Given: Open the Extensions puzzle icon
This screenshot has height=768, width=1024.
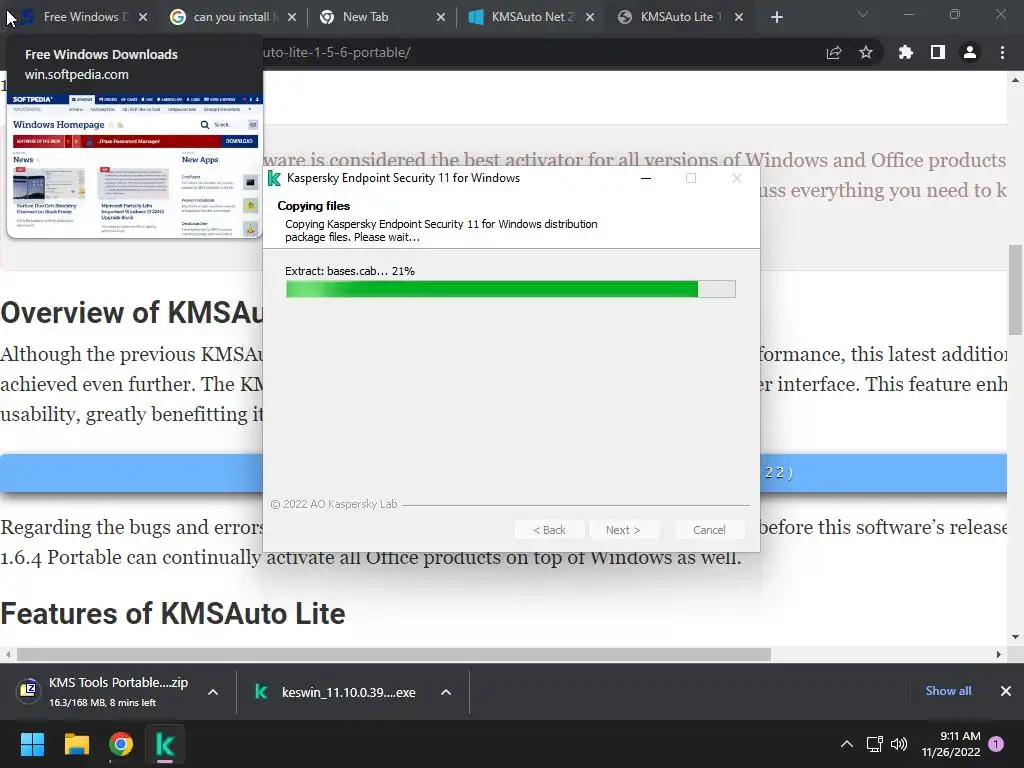Looking at the screenshot, I should coord(906,52).
